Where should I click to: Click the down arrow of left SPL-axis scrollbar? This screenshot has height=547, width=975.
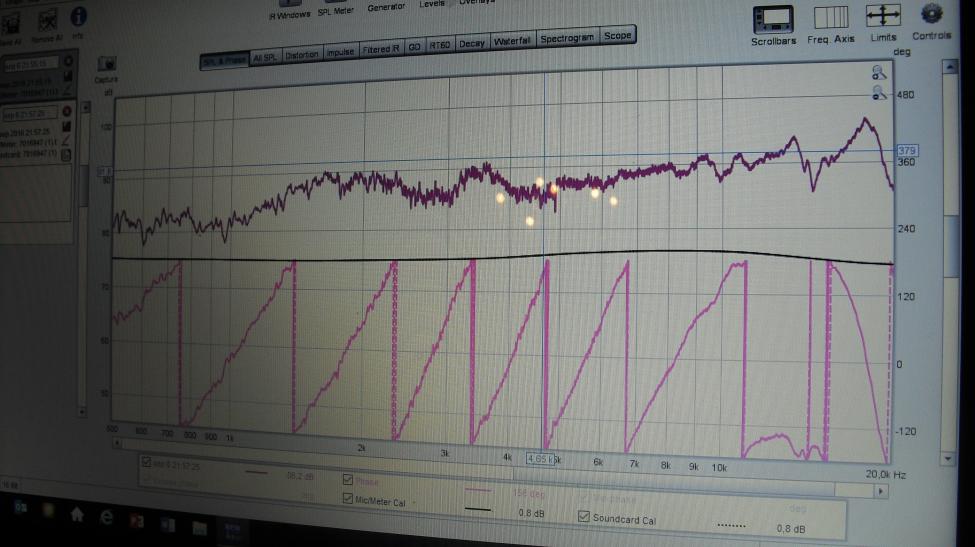82,411
